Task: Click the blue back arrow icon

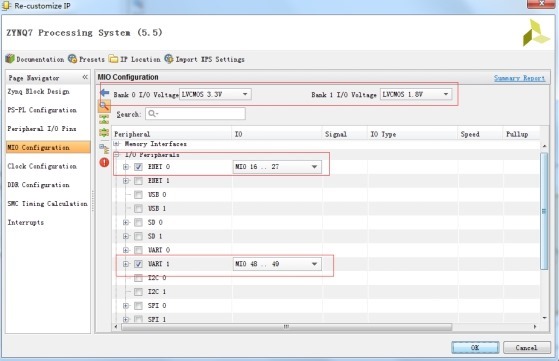Action: (x=104, y=93)
